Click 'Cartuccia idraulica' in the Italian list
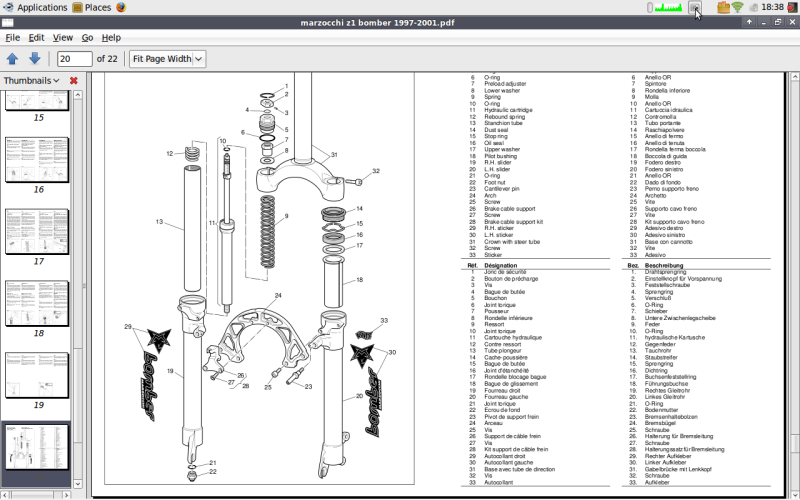The height and width of the screenshot is (500, 800). [x=668, y=110]
